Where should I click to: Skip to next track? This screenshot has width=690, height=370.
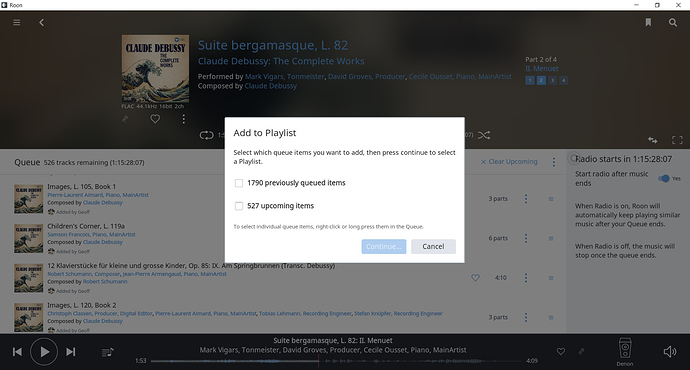pyautogui.click(x=71, y=352)
